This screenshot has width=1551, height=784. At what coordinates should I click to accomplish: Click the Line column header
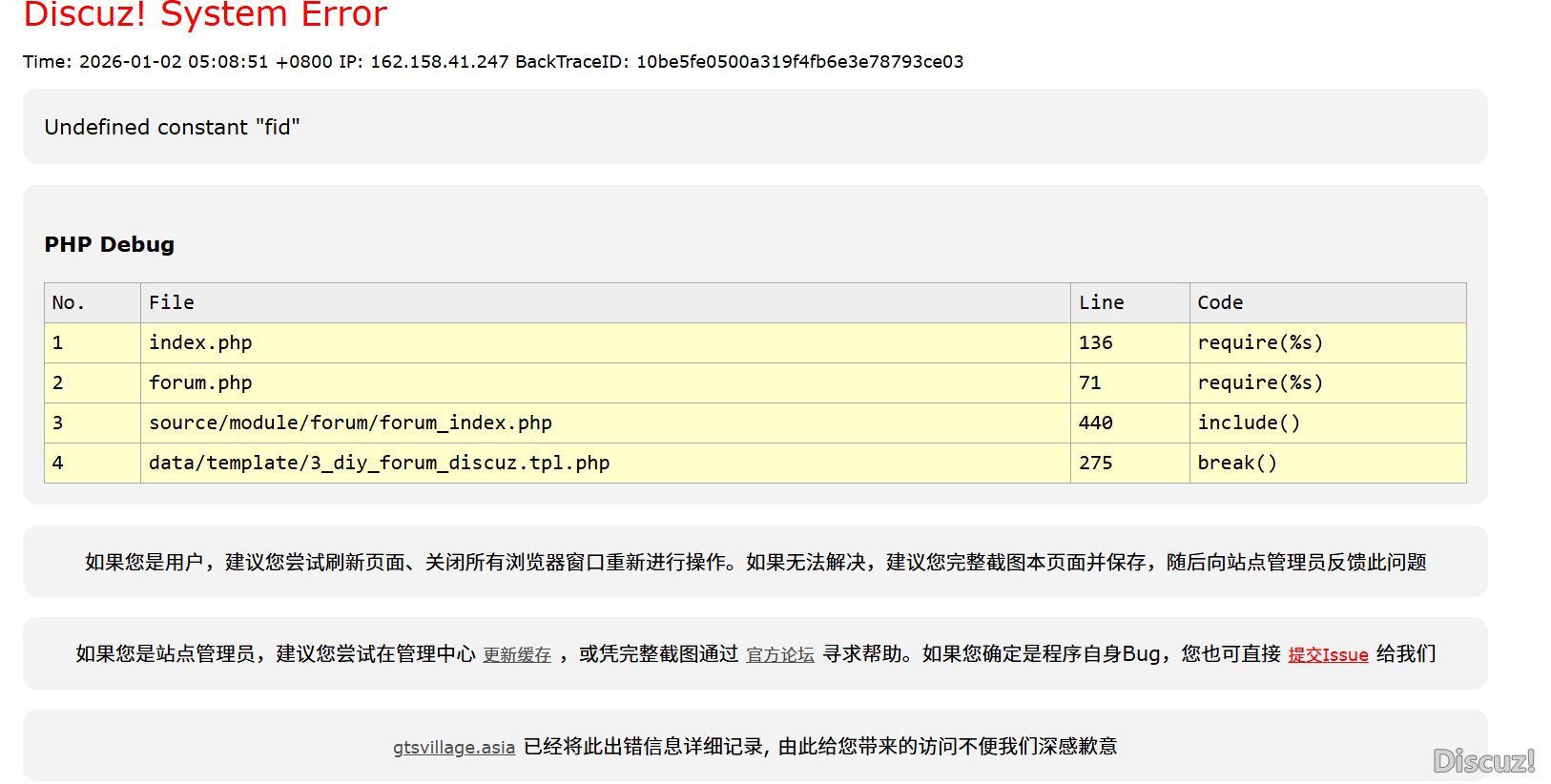coord(1101,302)
